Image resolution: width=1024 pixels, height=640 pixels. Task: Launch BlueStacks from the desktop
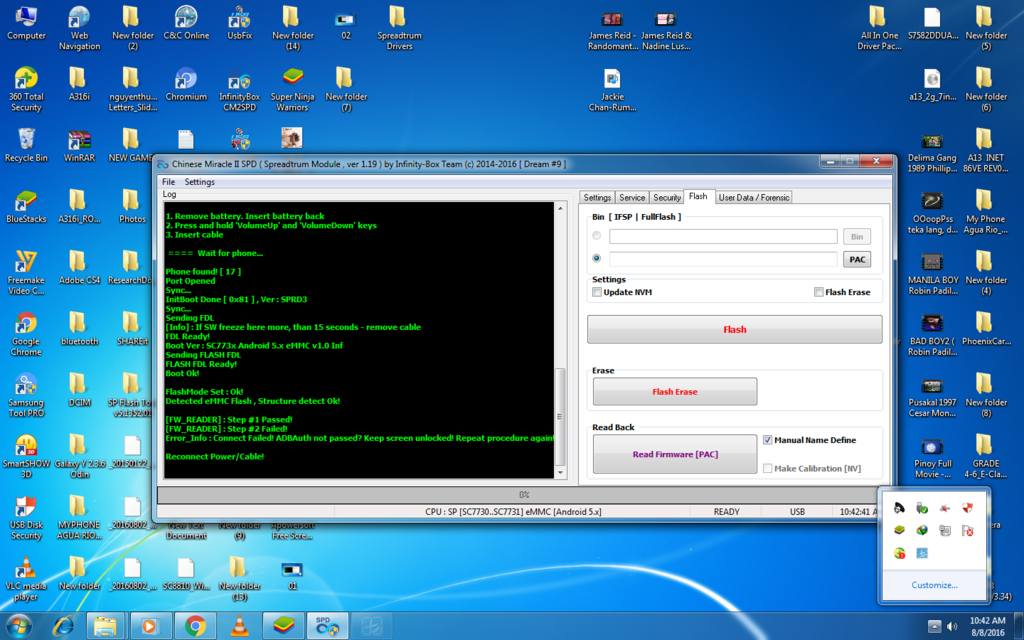pyautogui.click(x=26, y=206)
